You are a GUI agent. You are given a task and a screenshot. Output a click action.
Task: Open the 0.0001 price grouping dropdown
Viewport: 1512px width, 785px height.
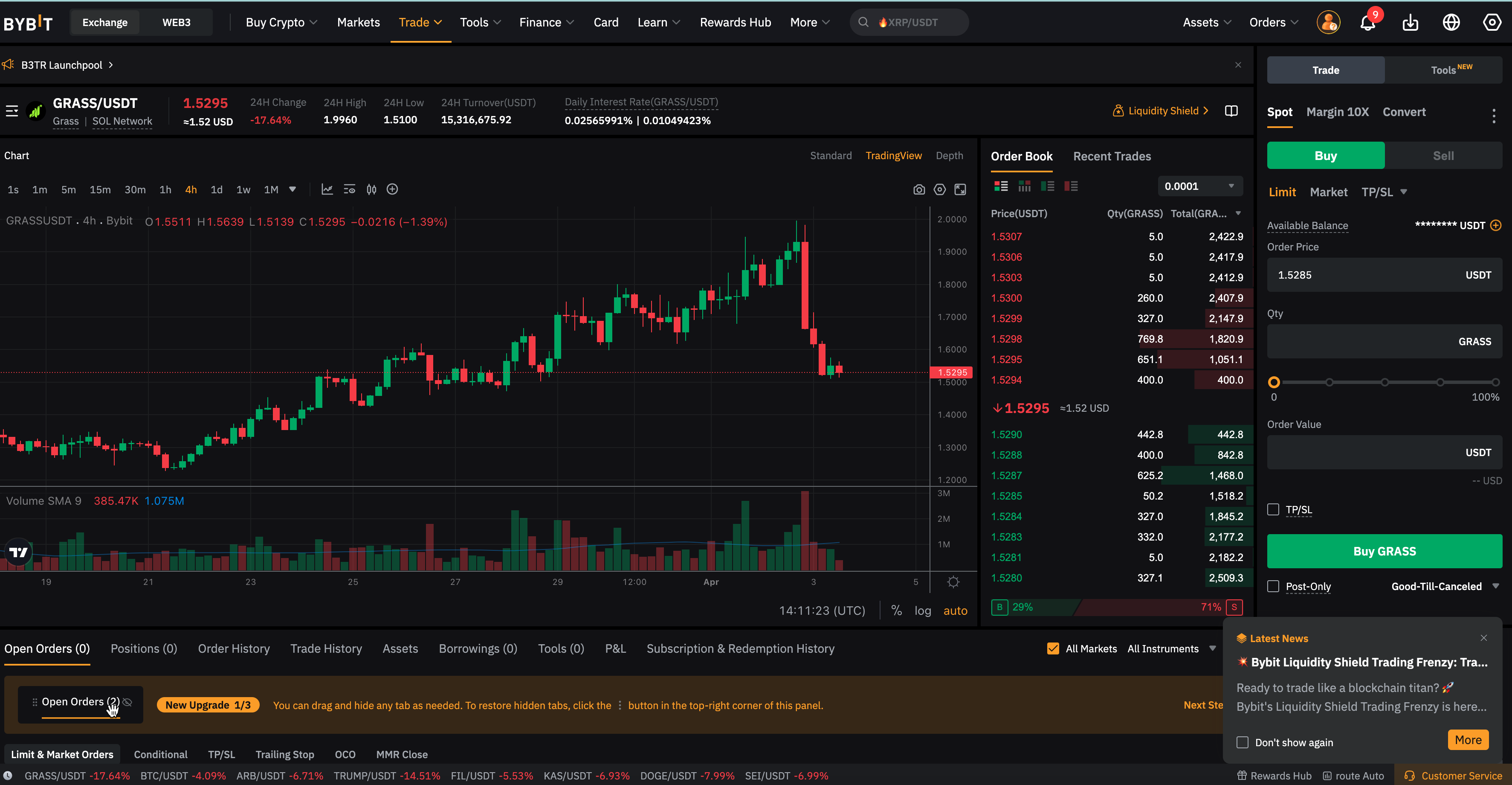[x=1200, y=186]
